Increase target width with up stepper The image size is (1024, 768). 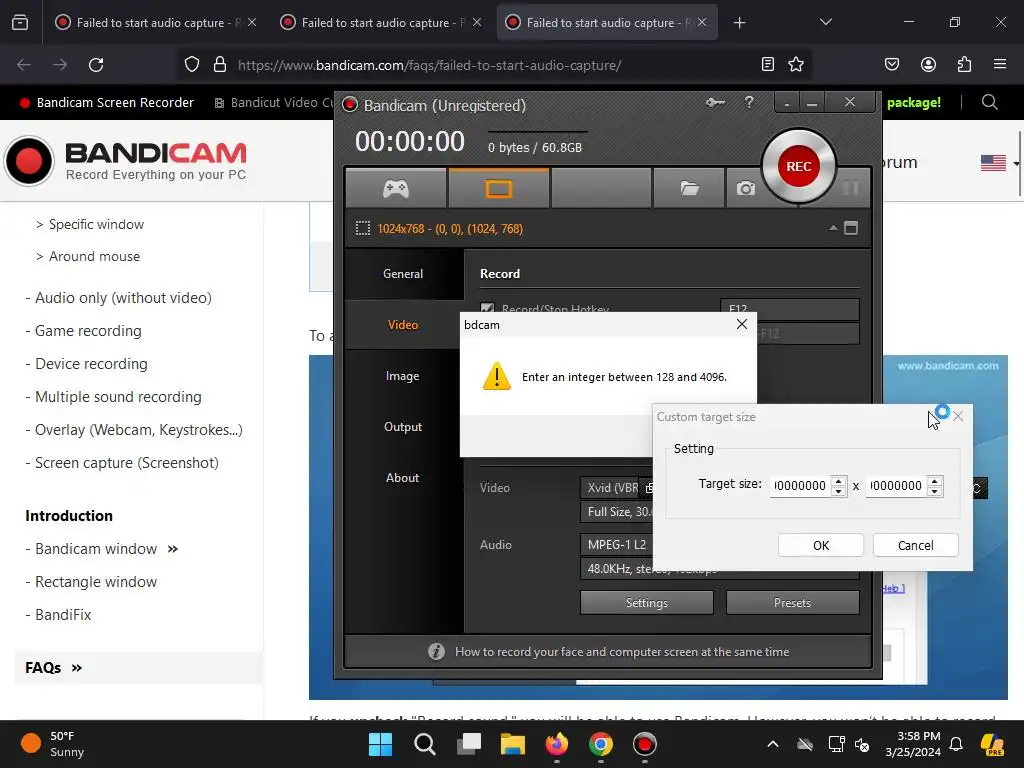coord(839,481)
